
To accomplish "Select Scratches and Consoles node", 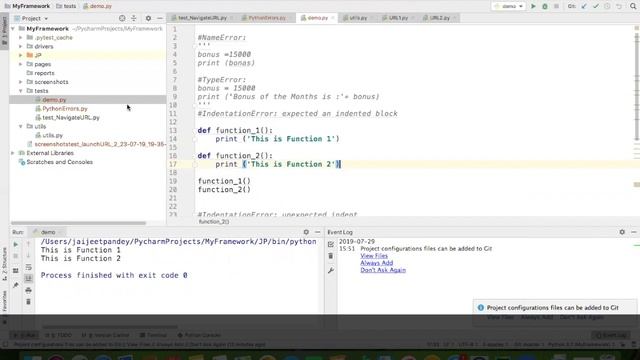I will click(x=60, y=162).
